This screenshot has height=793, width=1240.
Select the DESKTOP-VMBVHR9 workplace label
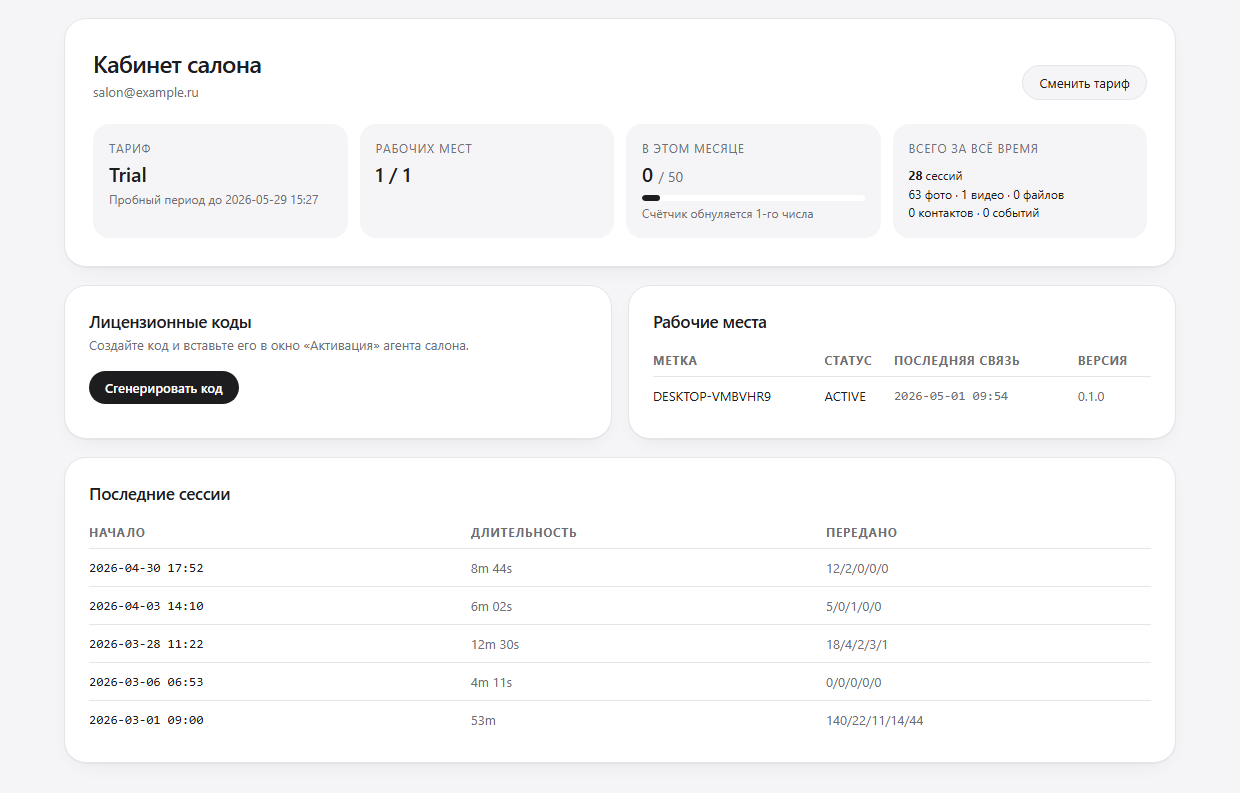coord(712,396)
